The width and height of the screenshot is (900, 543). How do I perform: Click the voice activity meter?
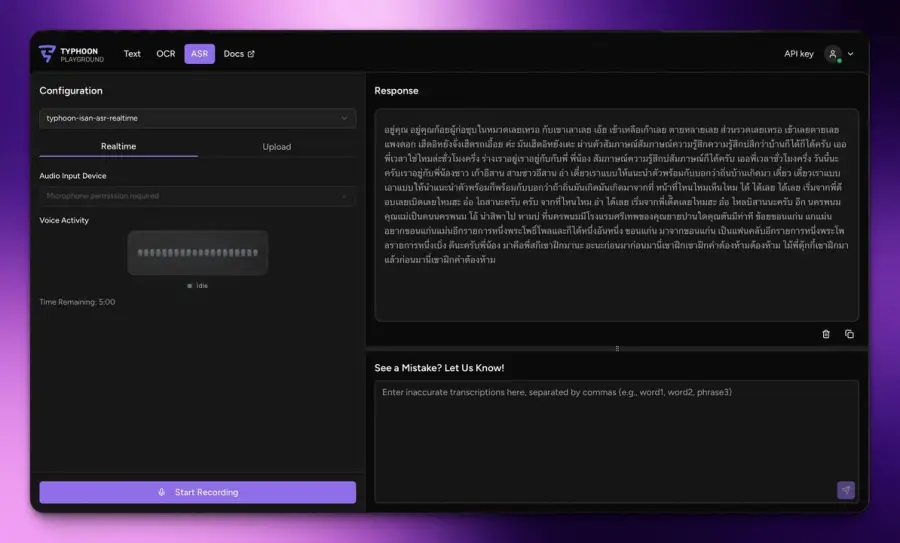click(x=197, y=253)
